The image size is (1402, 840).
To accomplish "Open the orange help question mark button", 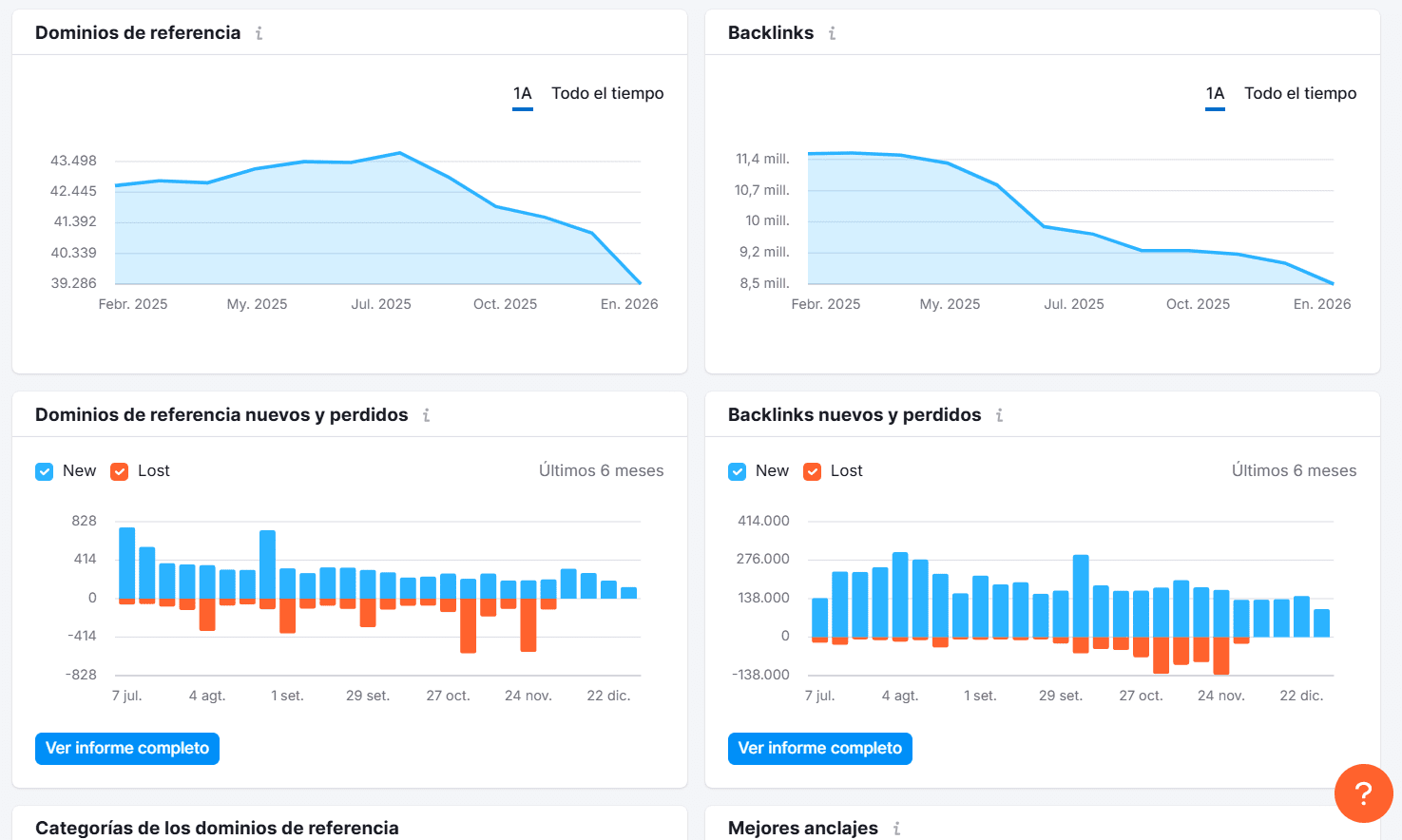I will (1363, 793).
